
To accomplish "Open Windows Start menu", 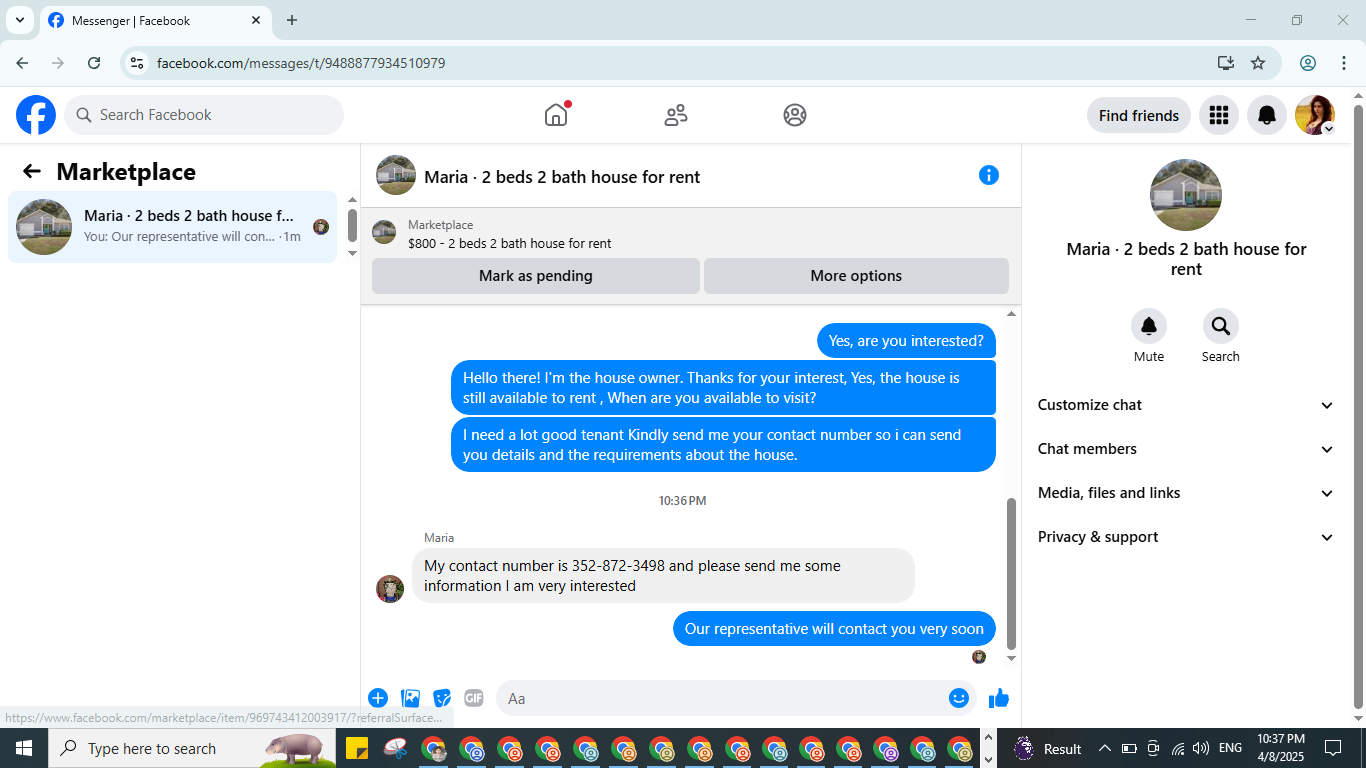I will [23, 748].
